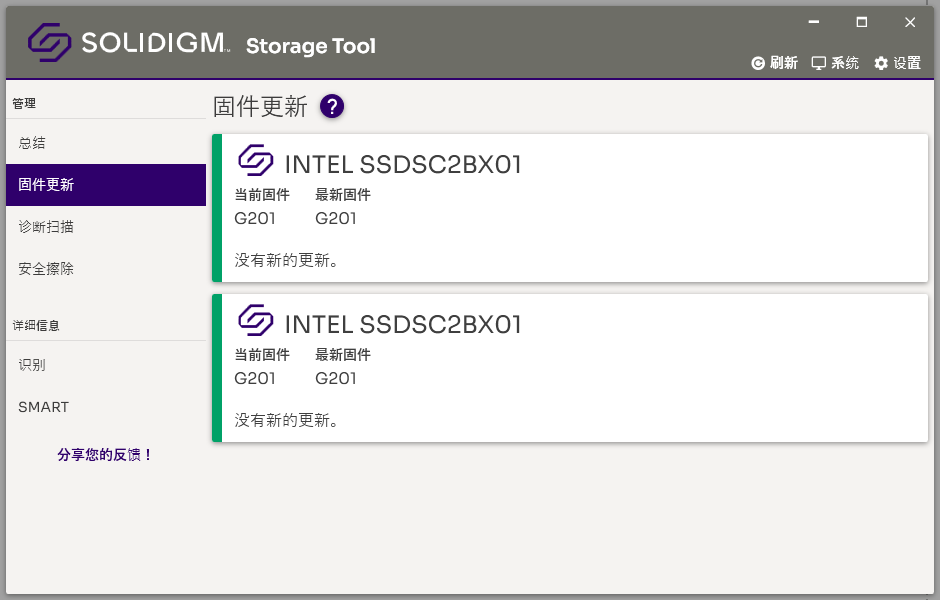
Task: Click the purple help question mark icon
Action: [332, 106]
